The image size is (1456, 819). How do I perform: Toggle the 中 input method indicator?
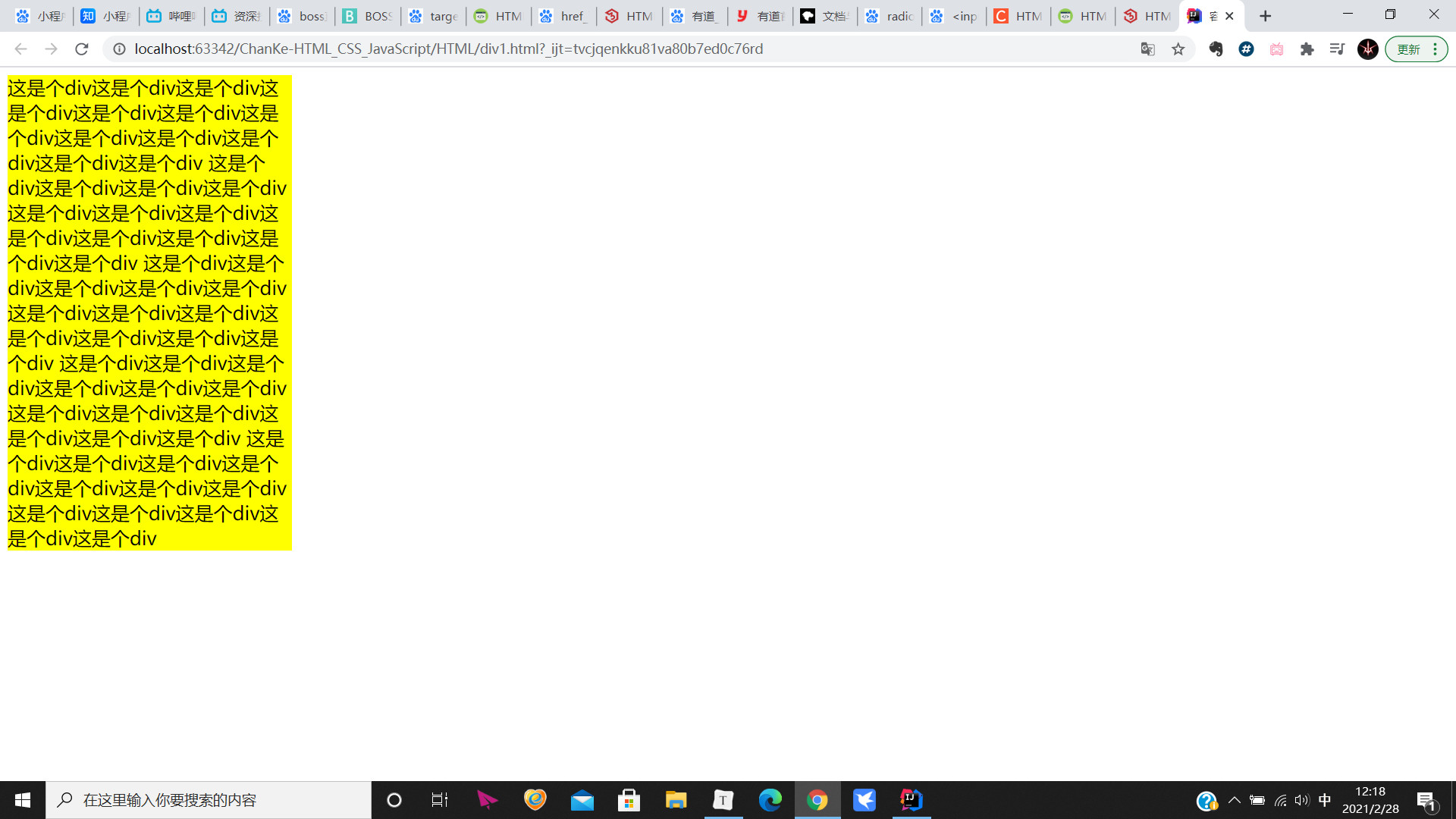click(1325, 800)
